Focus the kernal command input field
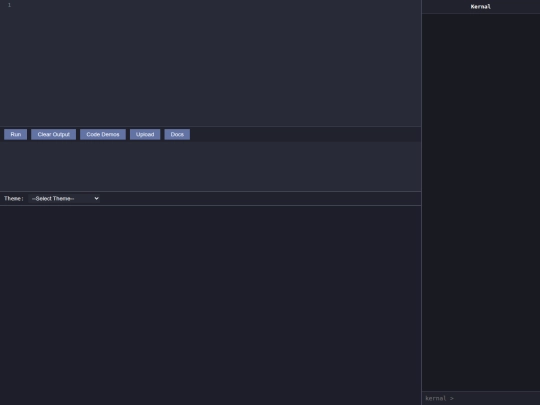 [x=481, y=398]
